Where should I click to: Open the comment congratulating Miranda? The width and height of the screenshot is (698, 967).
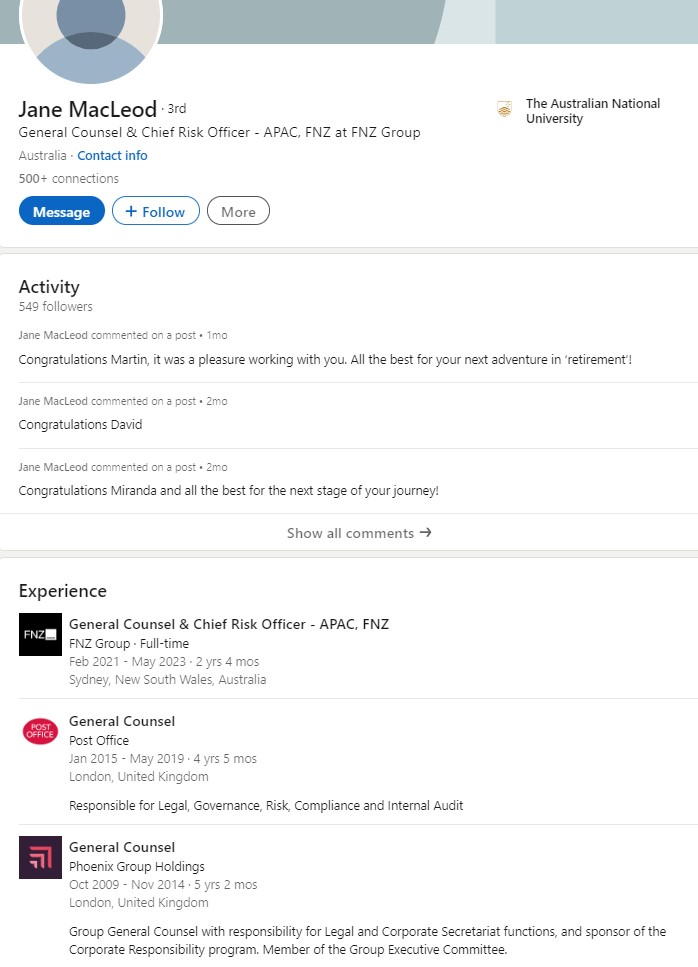(228, 490)
